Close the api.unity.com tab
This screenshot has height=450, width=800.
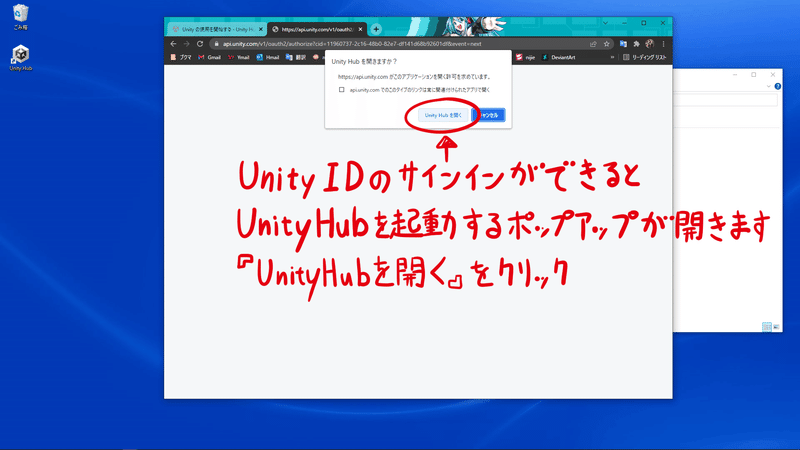360,29
